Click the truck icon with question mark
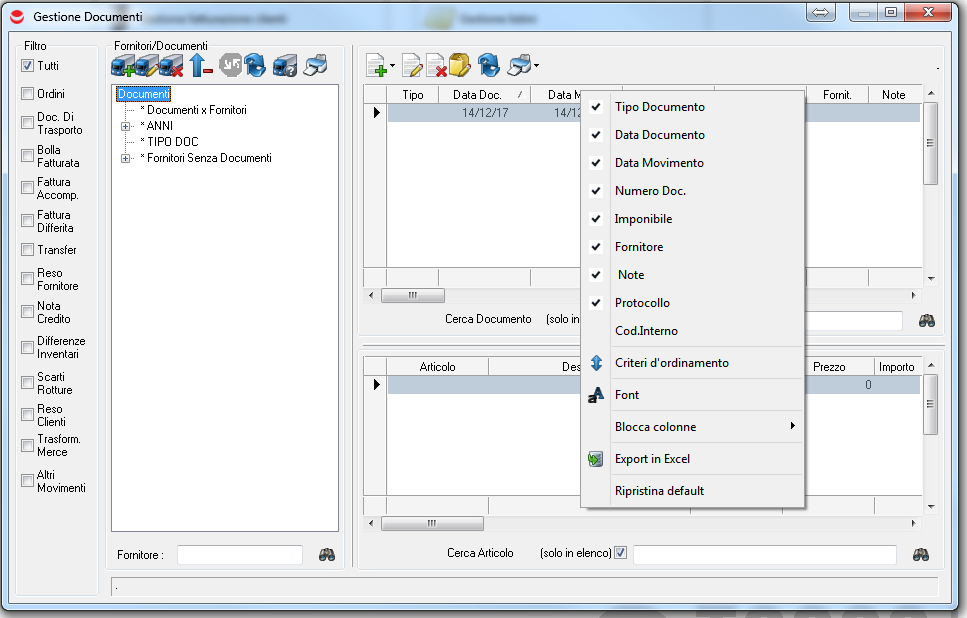The height and width of the screenshot is (618, 967). click(x=284, y=66)
